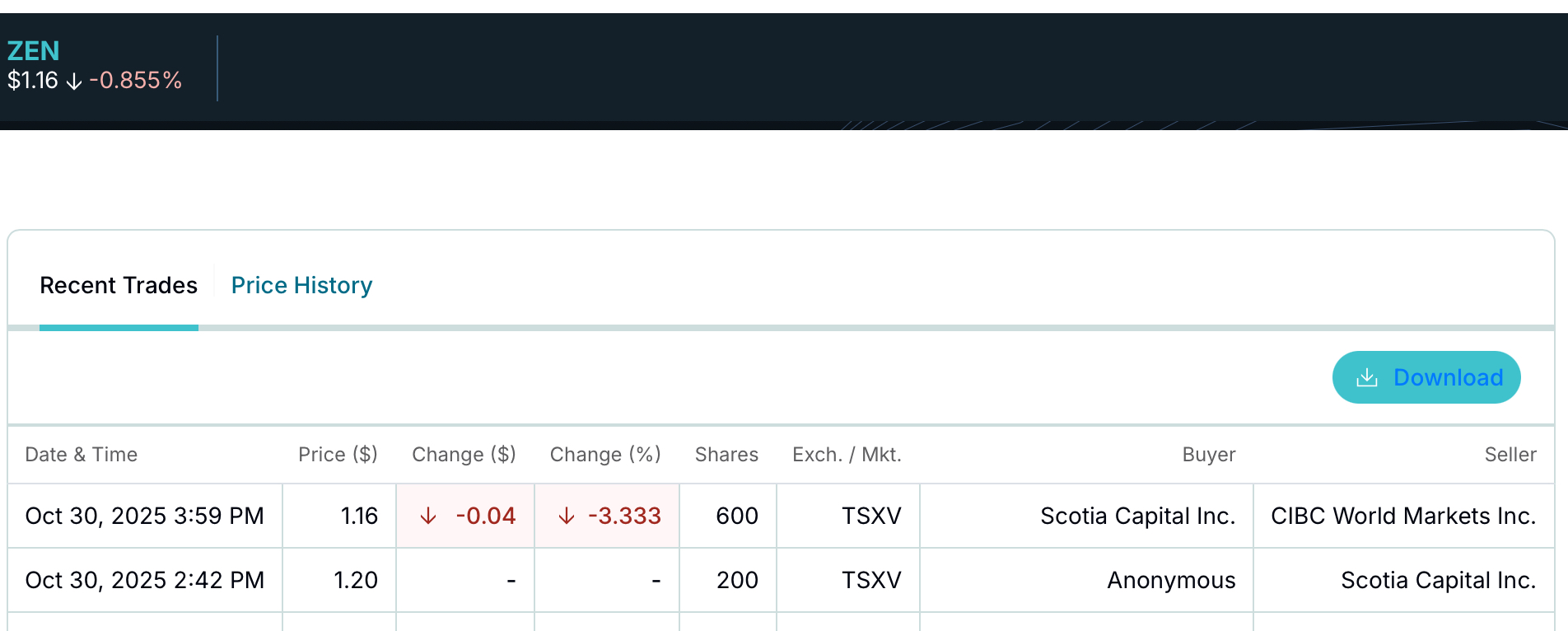Click the down arrow beside $1.16
The height and width of the screenshot is (631, 1568).
(x=74, y=81)
